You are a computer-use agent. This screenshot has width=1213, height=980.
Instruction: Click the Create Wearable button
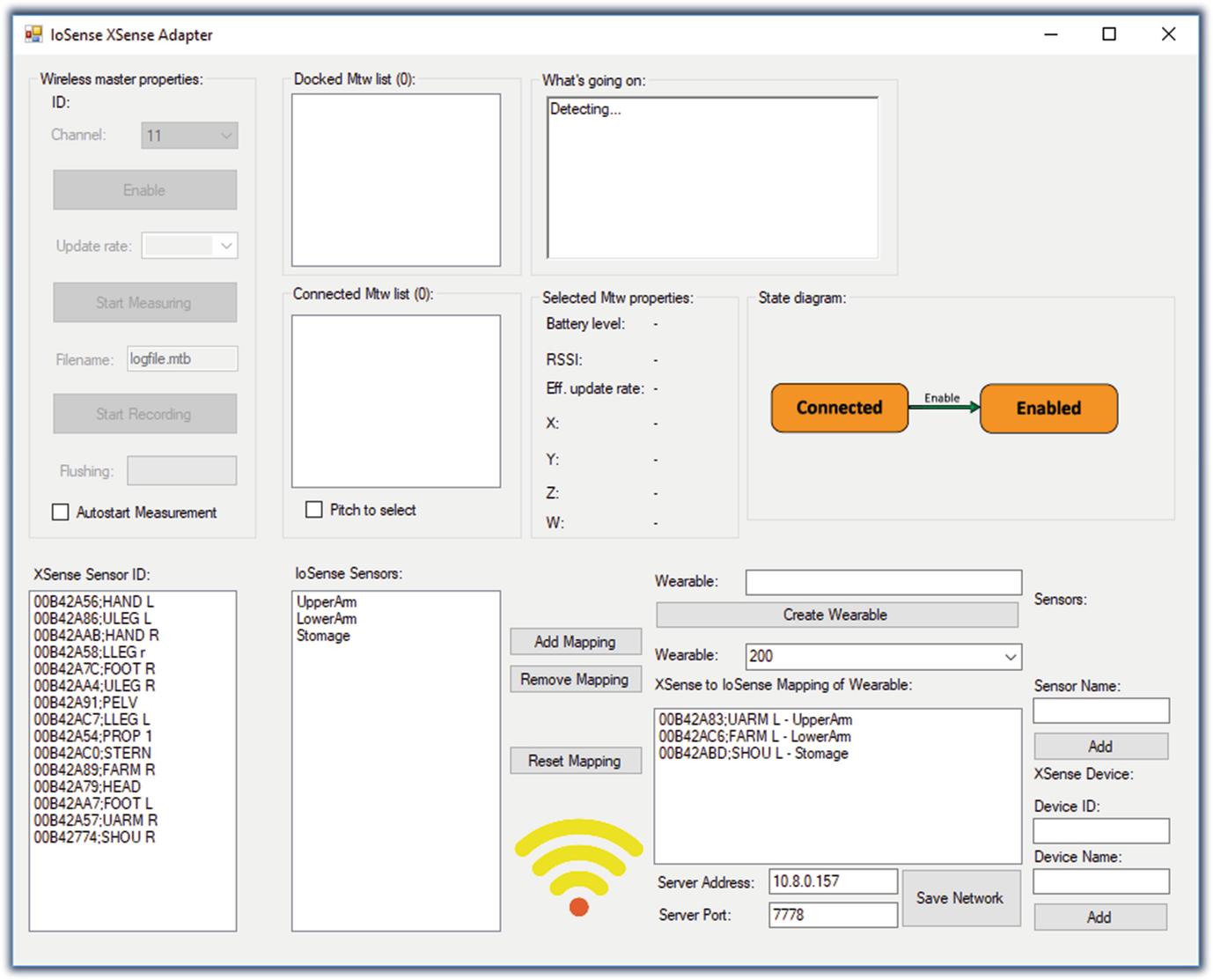click(836, 615)
